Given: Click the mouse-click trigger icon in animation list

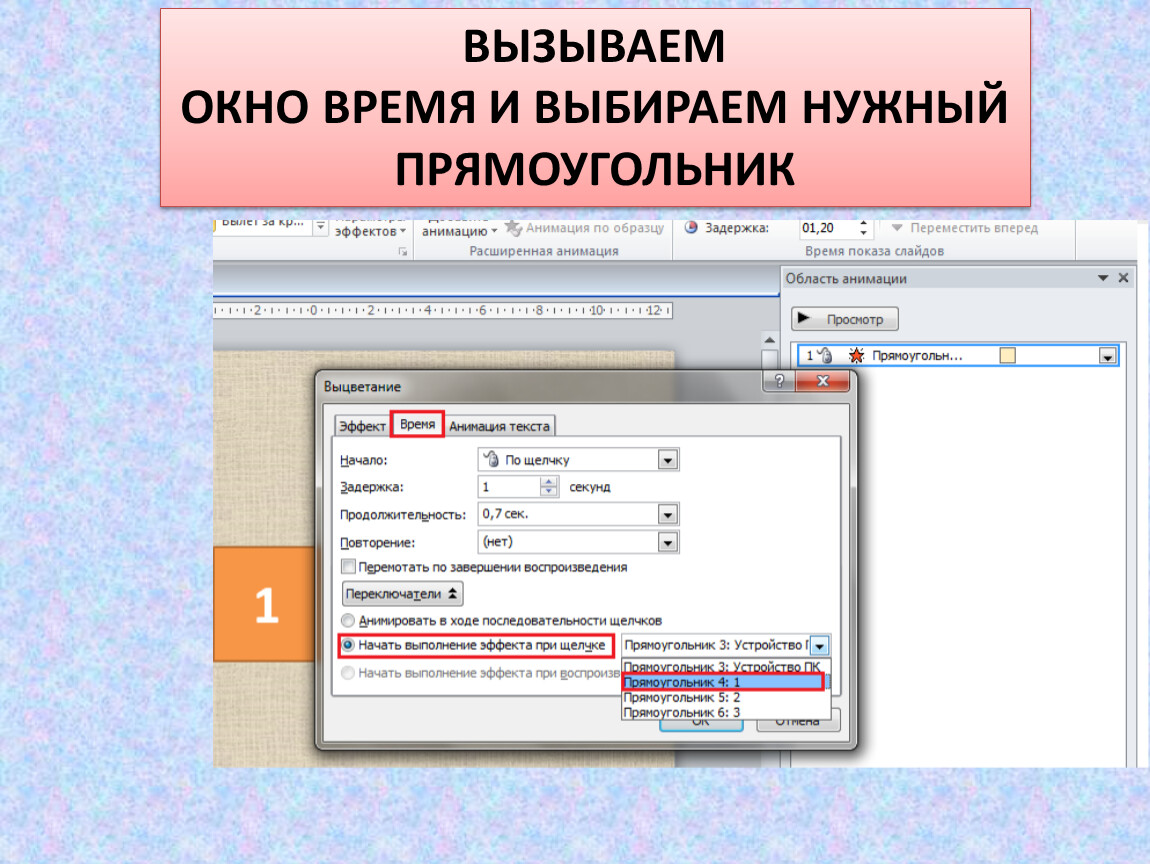Looking at the screenshot, I should coord(827,355).
